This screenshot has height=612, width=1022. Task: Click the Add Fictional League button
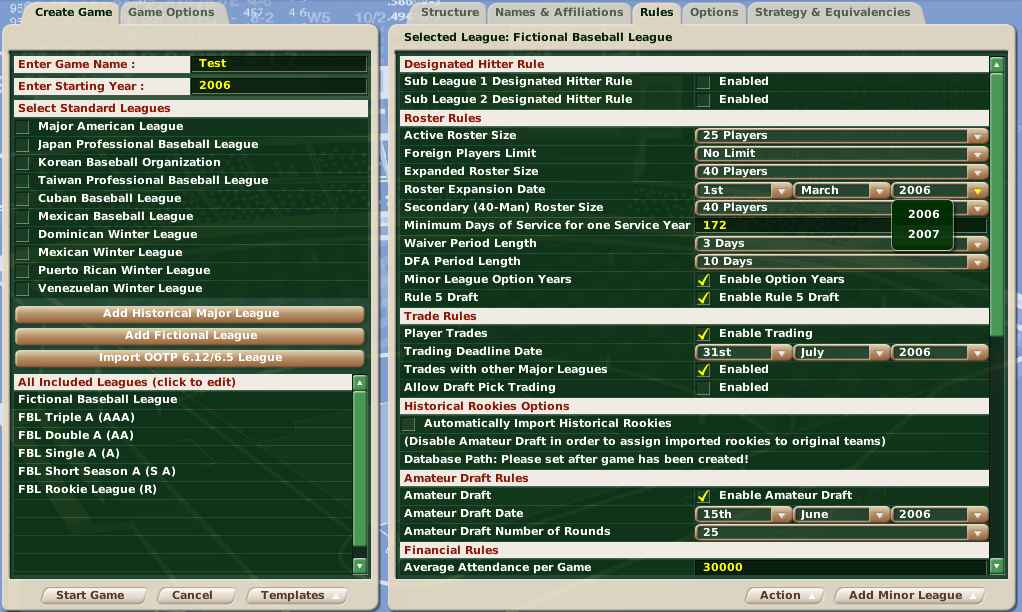pos(190,336)
